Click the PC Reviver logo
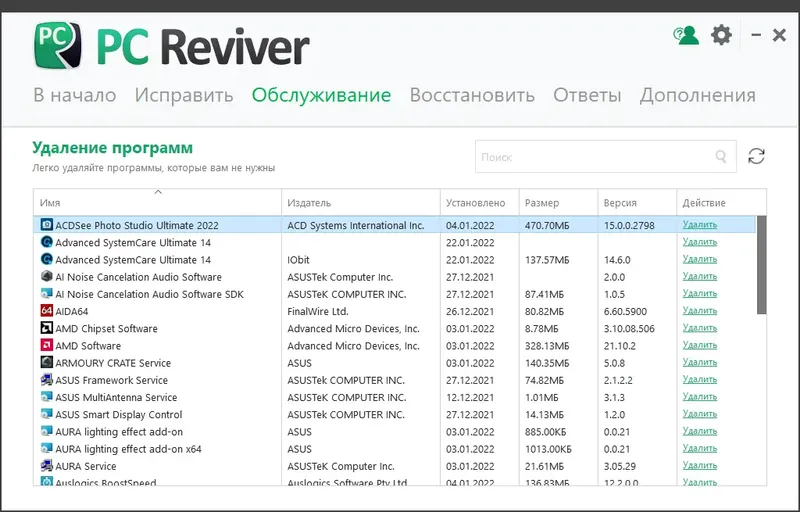Viewport: 800px width, 512px height. coord(172,46)
